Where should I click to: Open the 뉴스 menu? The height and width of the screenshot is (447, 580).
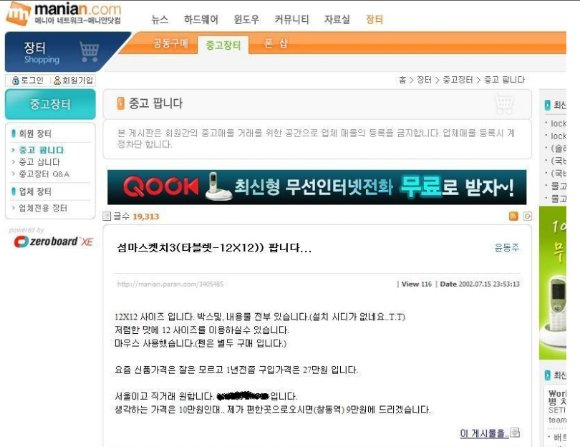(160, 19)
